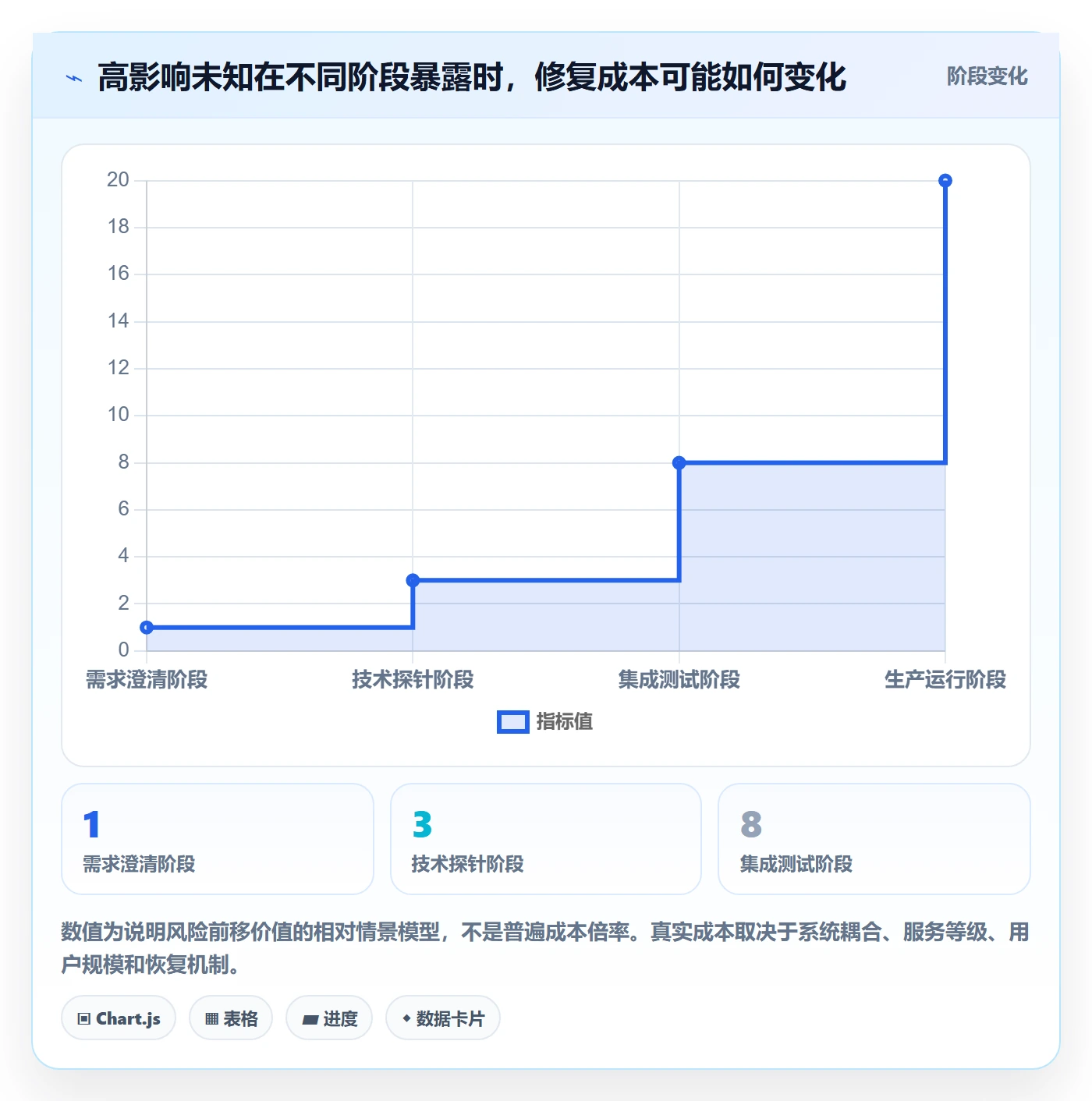Image resolution: width=1092 pixels, height=1101 pixels.
Task: Click the chart title starting with 高影响未知
Action: point(472,77)
